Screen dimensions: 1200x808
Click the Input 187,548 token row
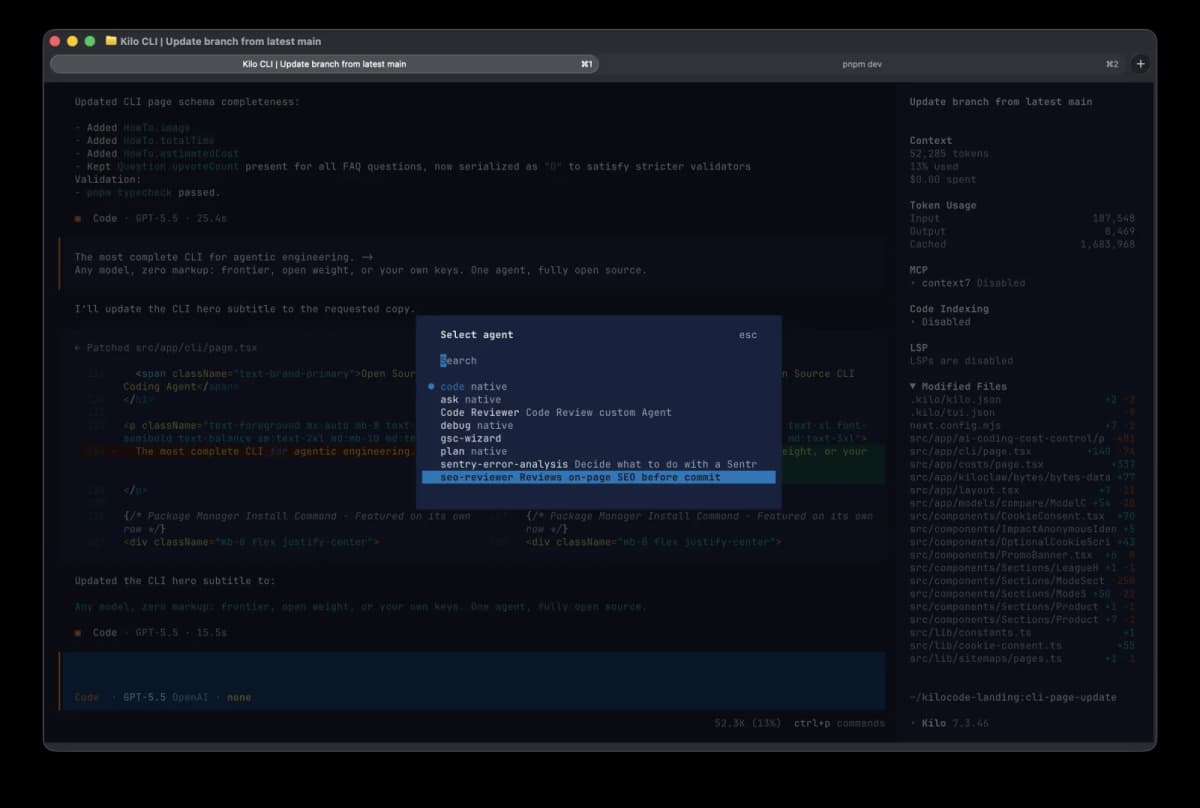[1022, 218]
